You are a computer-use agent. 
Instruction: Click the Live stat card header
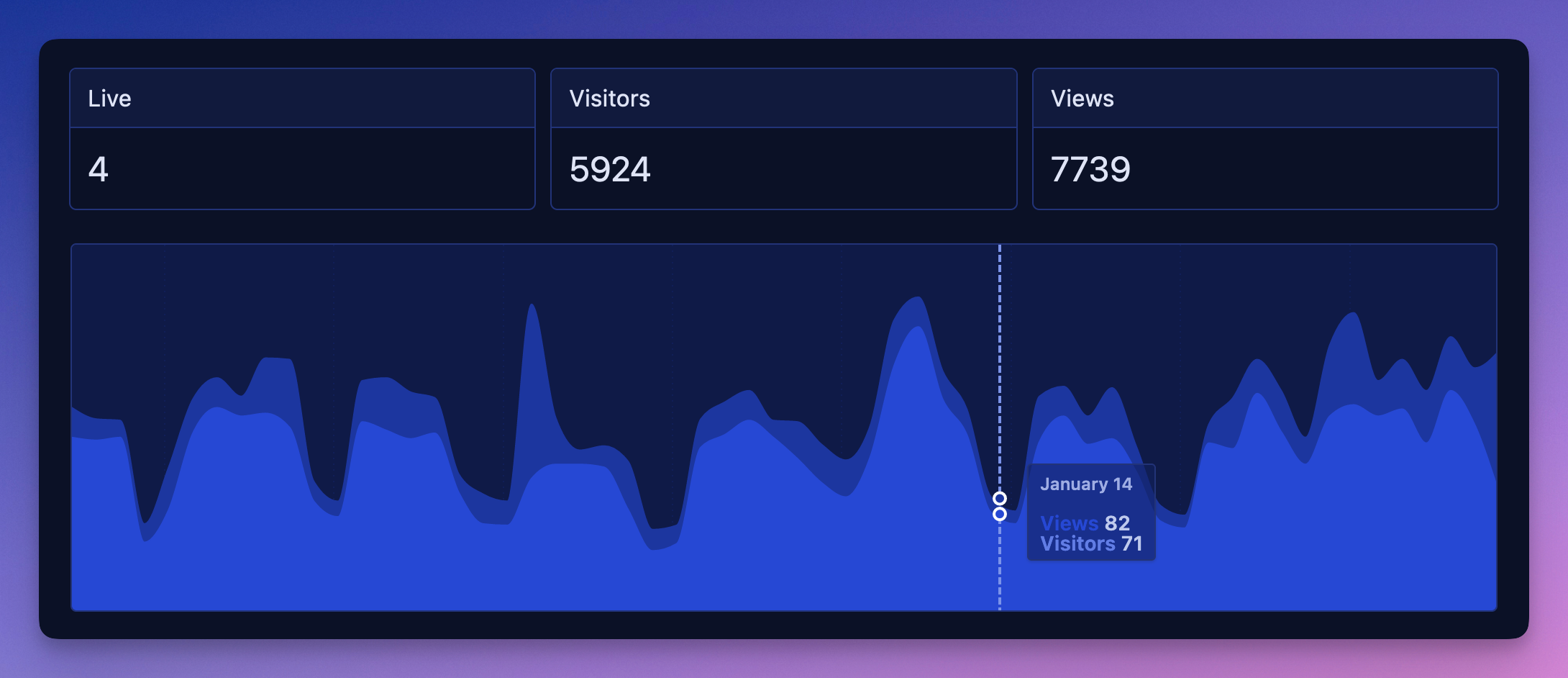pyautogui.click(x=302, y=99)
